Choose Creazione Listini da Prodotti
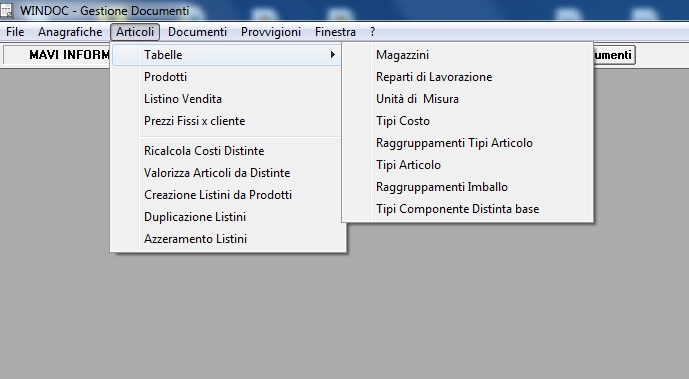Image resolution: width=689 pixels, height=379 pixels. pyautogui.click(x=227, y=195)
